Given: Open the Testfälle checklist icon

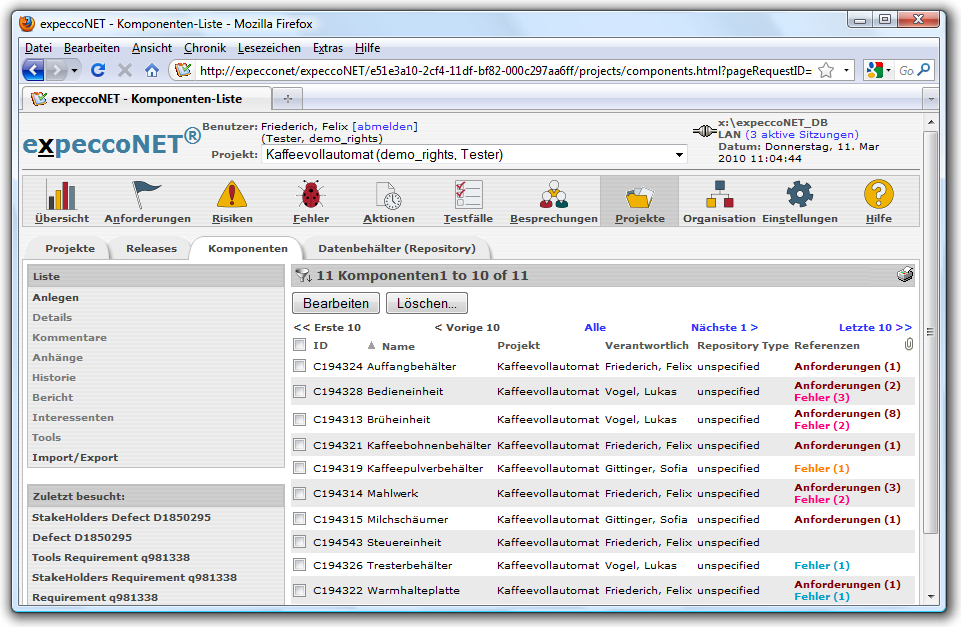Looking at the screenshot, I should [468, 195].
